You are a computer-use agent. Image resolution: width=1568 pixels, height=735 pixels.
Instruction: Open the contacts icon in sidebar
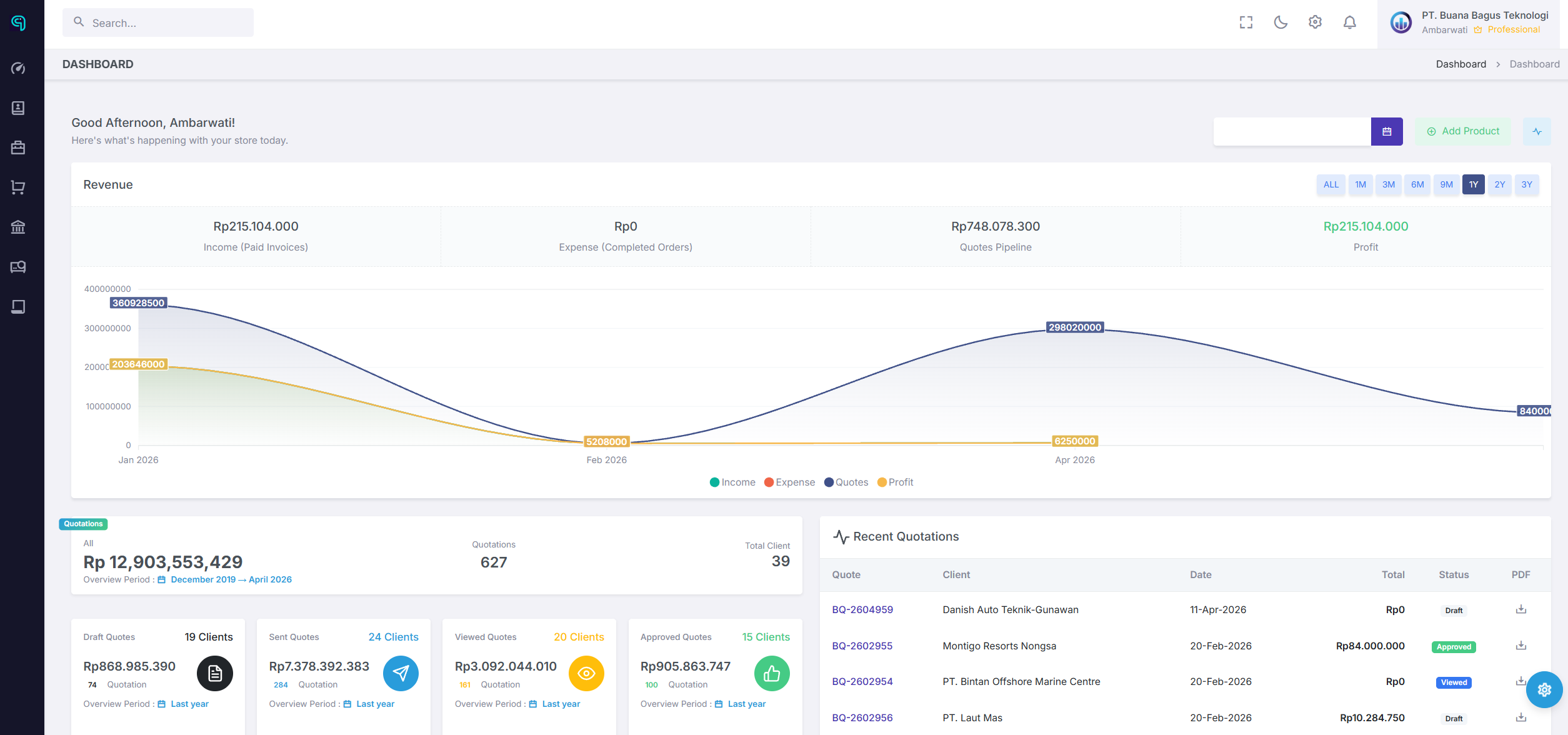pos(18,108)
